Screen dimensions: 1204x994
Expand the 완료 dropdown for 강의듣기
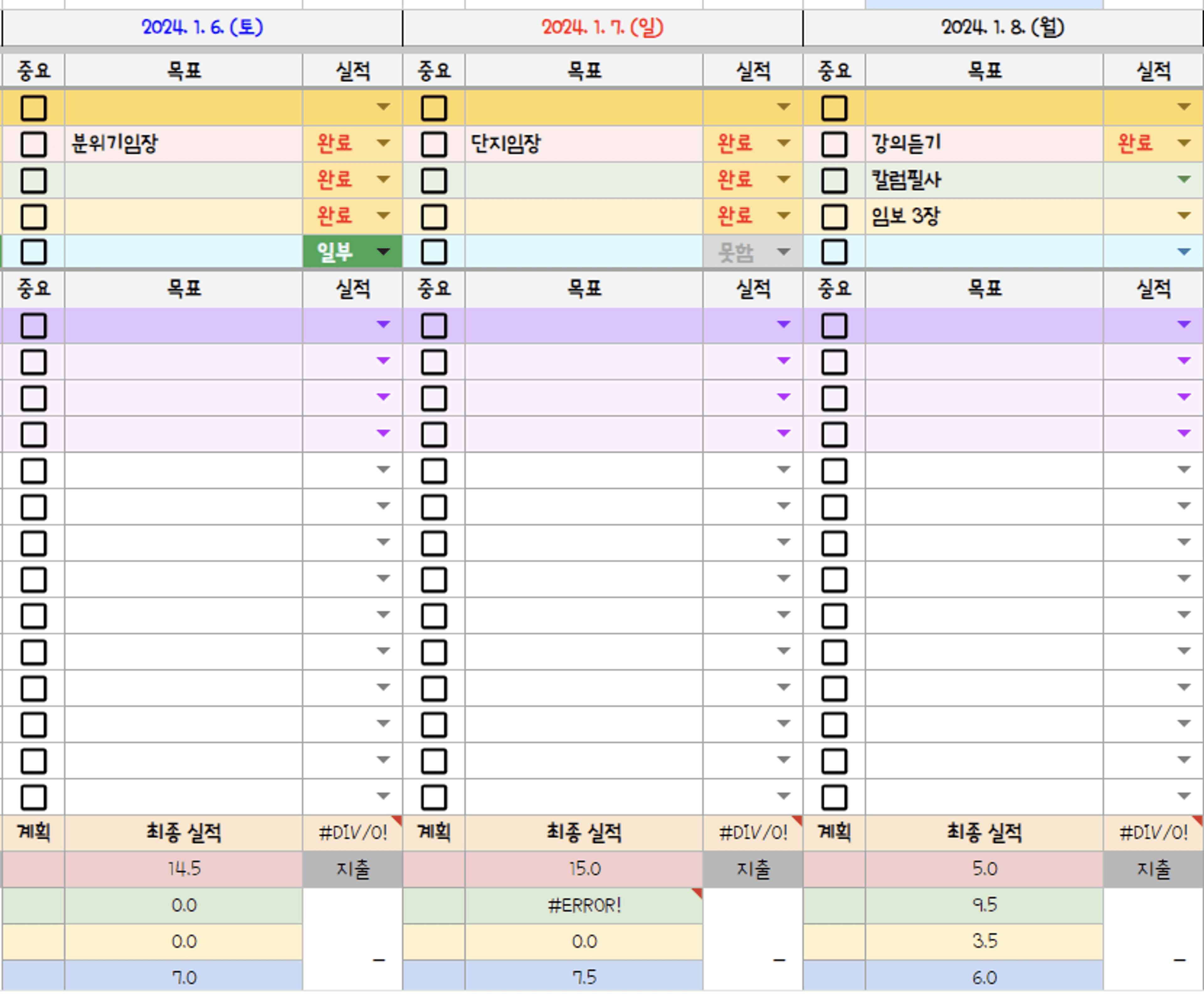[1183, 143]
